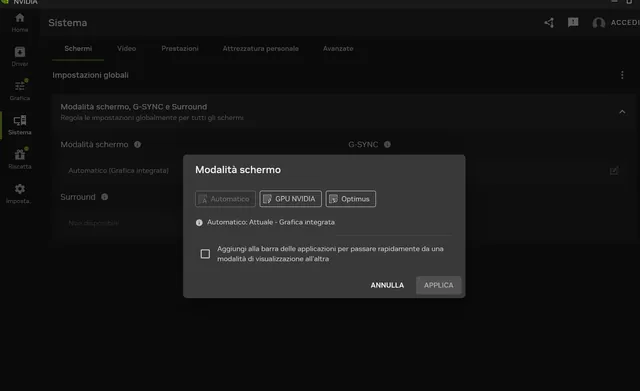Viewport: 640px width, 391px height.
Task: Switch to the Attrezzatura personale tab
Action: tap(260, 49)
